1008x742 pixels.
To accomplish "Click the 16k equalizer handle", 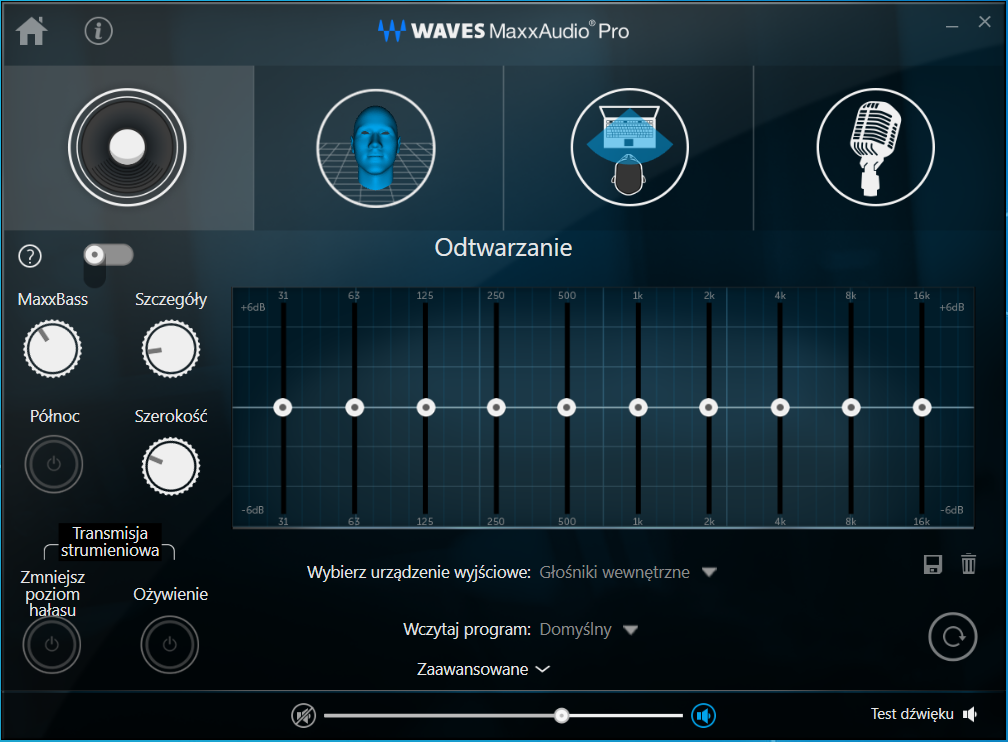I will pos(922,407).
